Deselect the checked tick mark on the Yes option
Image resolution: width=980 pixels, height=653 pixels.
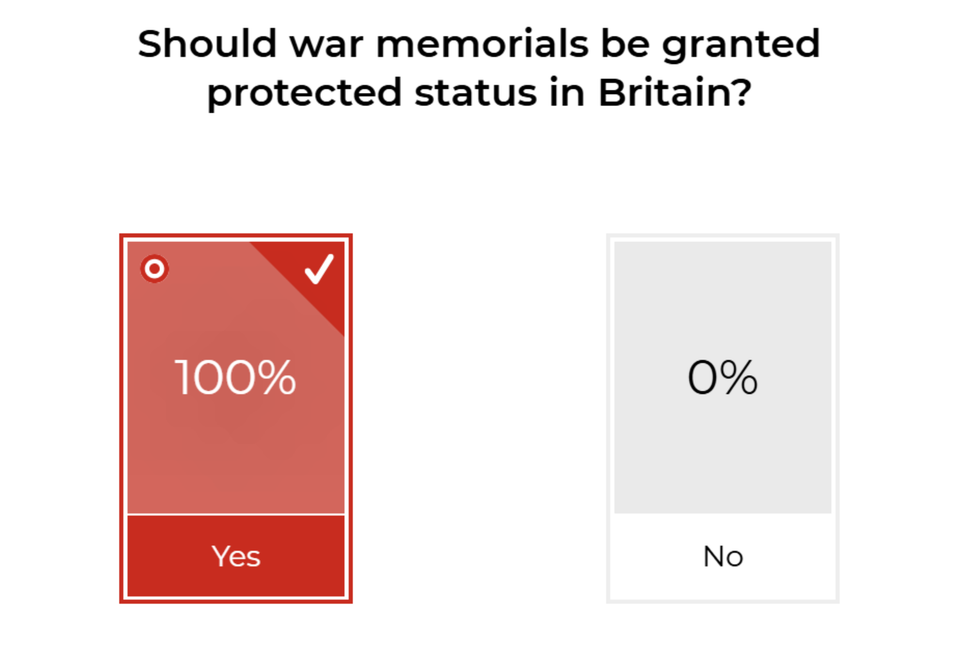(318, 270)
